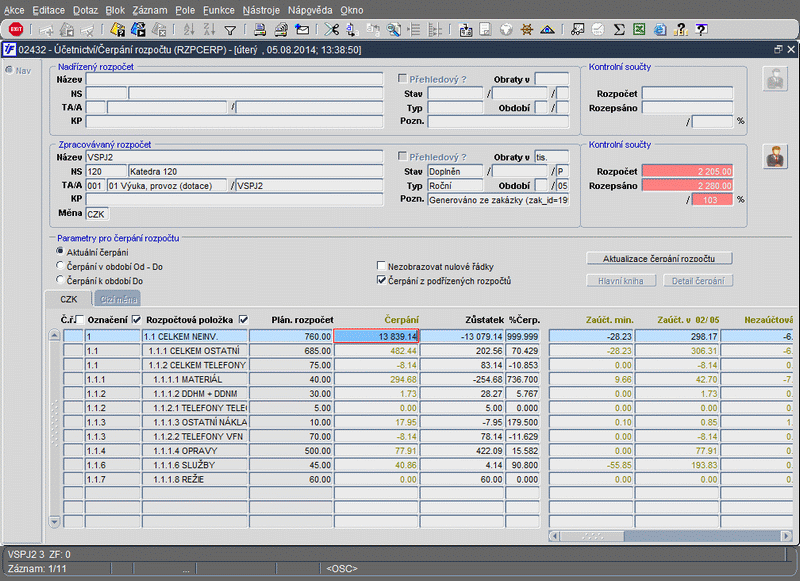Image resolution: width=800 pixels, height=581 pixels.
Task: Click the red EXIT icon in toolbar
Action: [16, 29]
